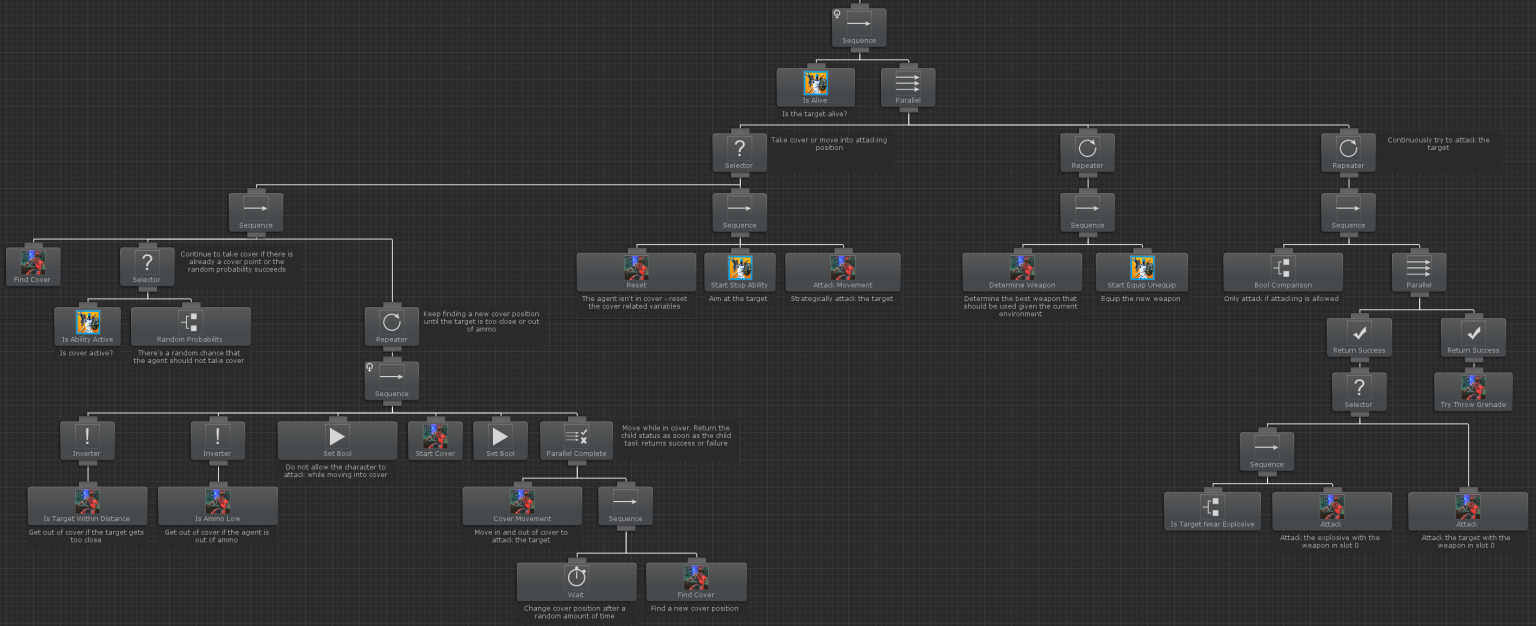Click the Try Throw Grenade node
Screen dimensions: 1536x626
[x=1473, y=392]
